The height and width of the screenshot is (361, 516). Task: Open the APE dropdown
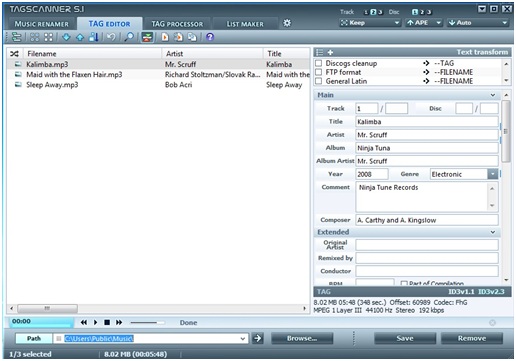[424, 23]
